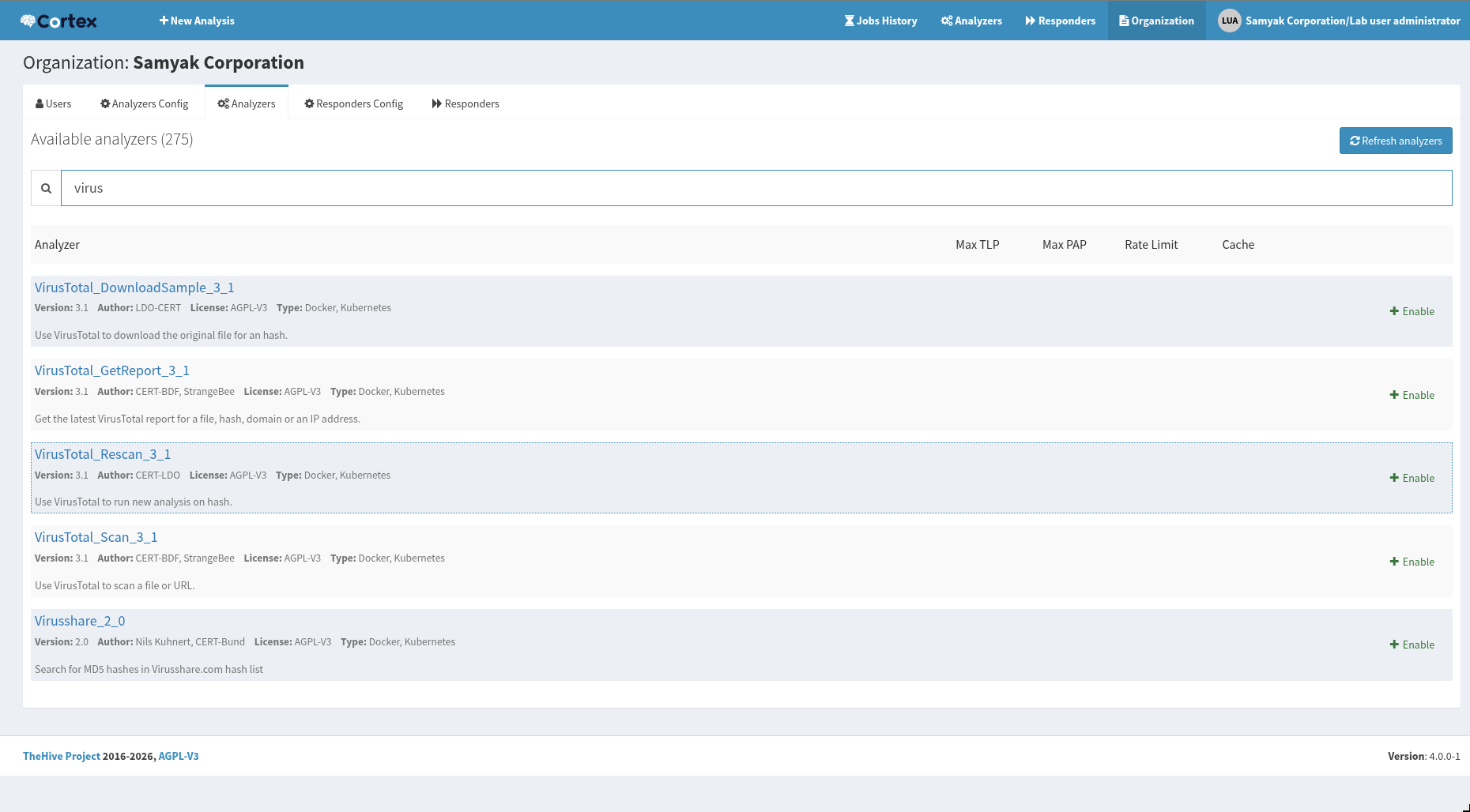The height and width of the screenshot is (812, 1470).
Task: Click the 'Author: LDO-CERT' text
Action: (x=139, y=307)
